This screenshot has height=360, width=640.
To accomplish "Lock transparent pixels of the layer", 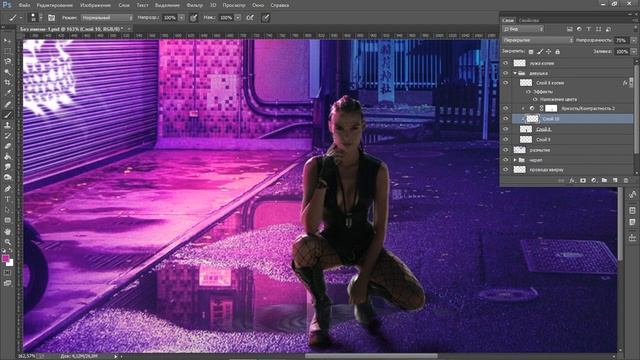I will (531, 52).
